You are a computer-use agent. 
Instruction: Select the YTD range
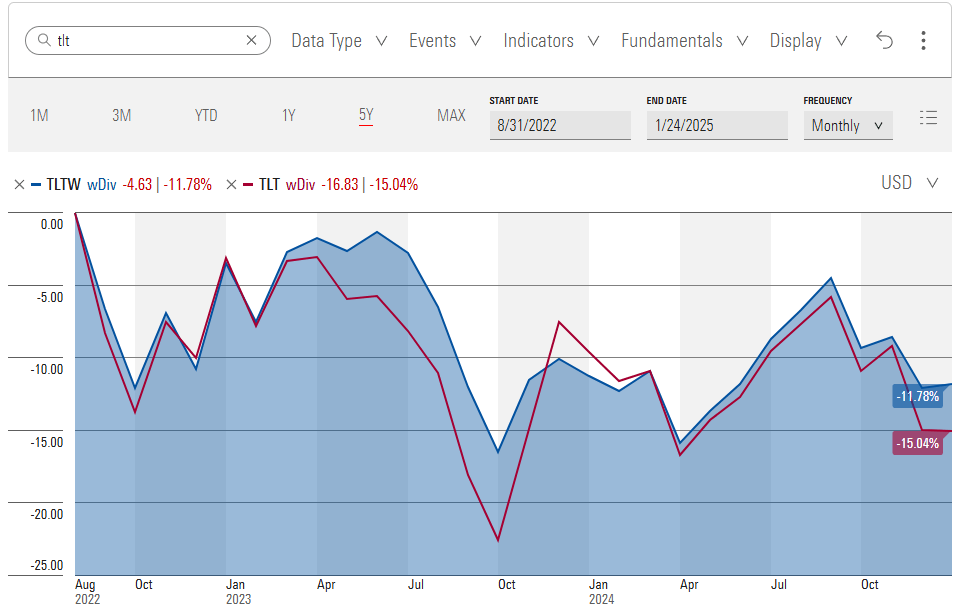[x=205, y=115]
